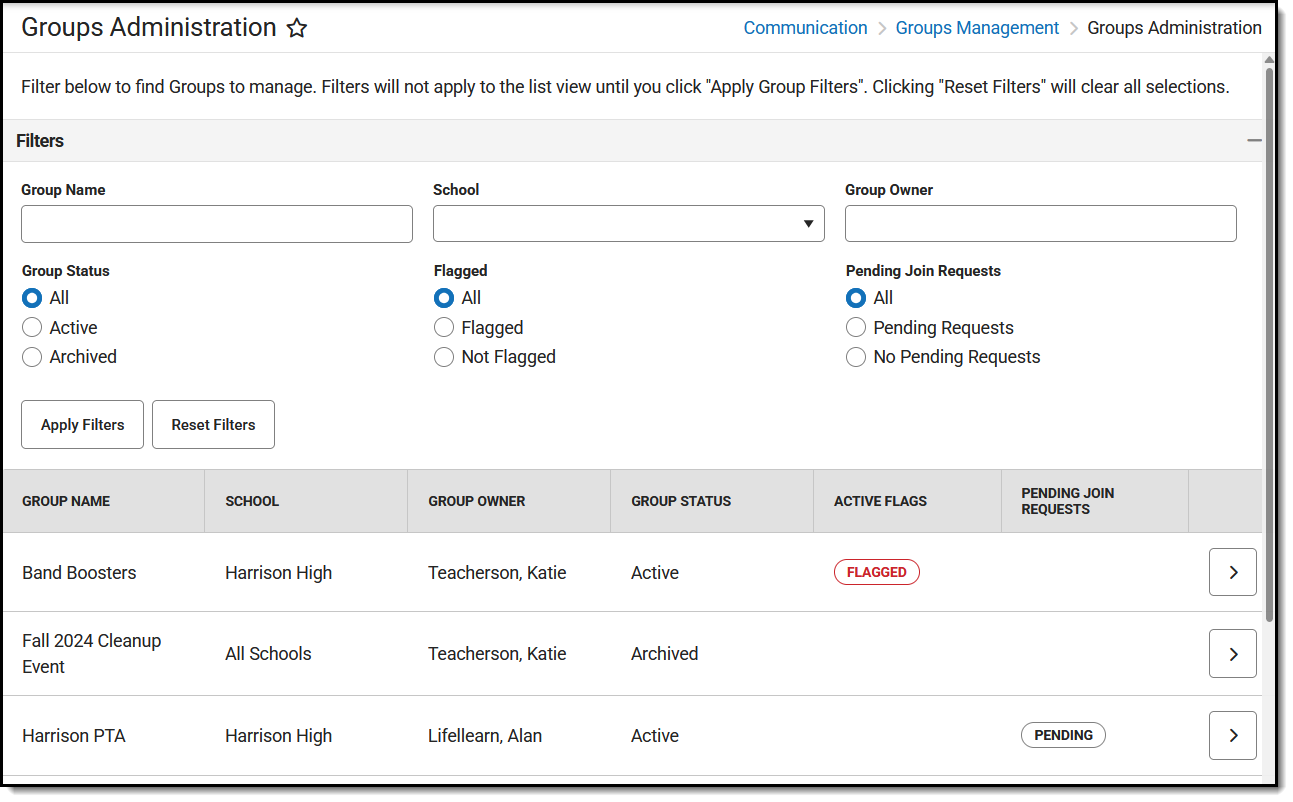Select the Archived group status filter
Image resolution: width=1293 pixels, height=802 pixels.
pyautogui.click(x=31, y=357)
